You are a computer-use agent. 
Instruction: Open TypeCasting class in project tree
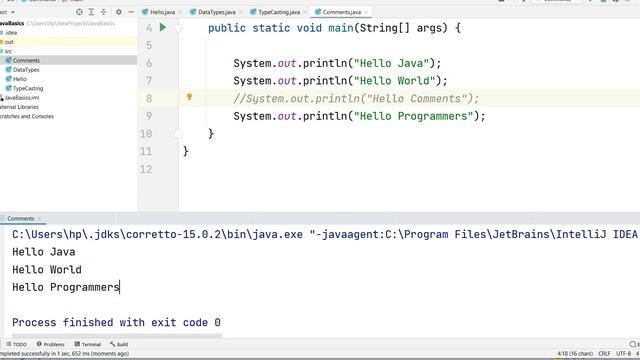(28, 89)
